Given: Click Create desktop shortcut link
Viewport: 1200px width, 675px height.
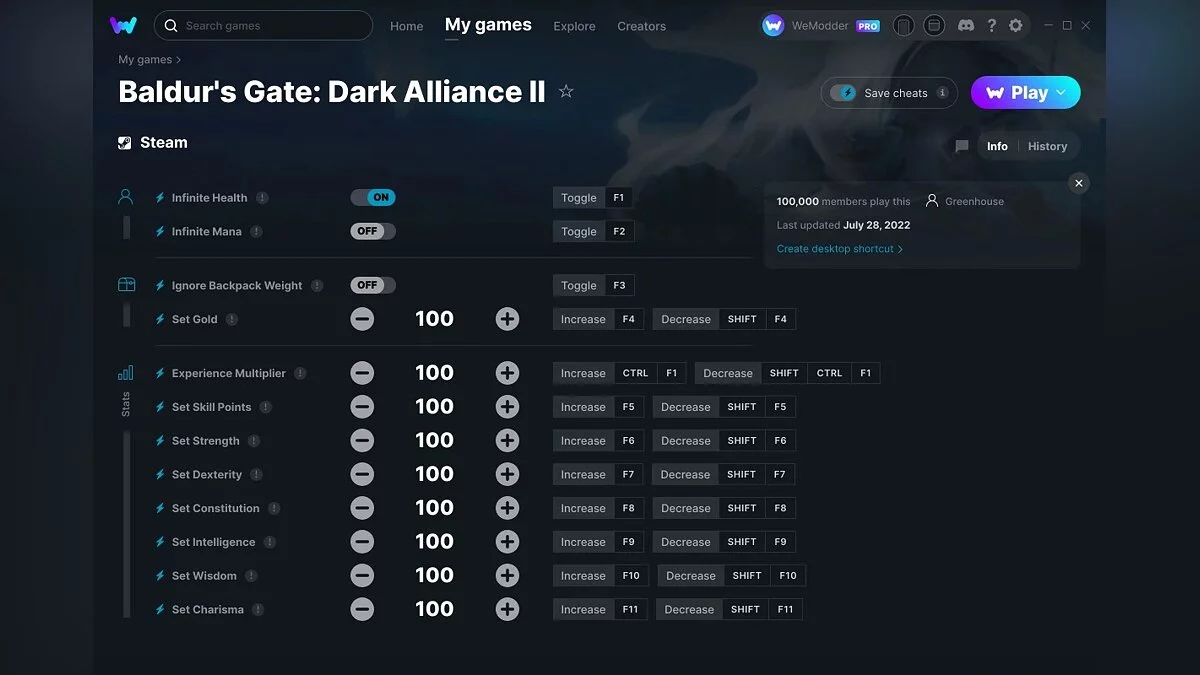Looking at the screenshot, I should (840, 249).
